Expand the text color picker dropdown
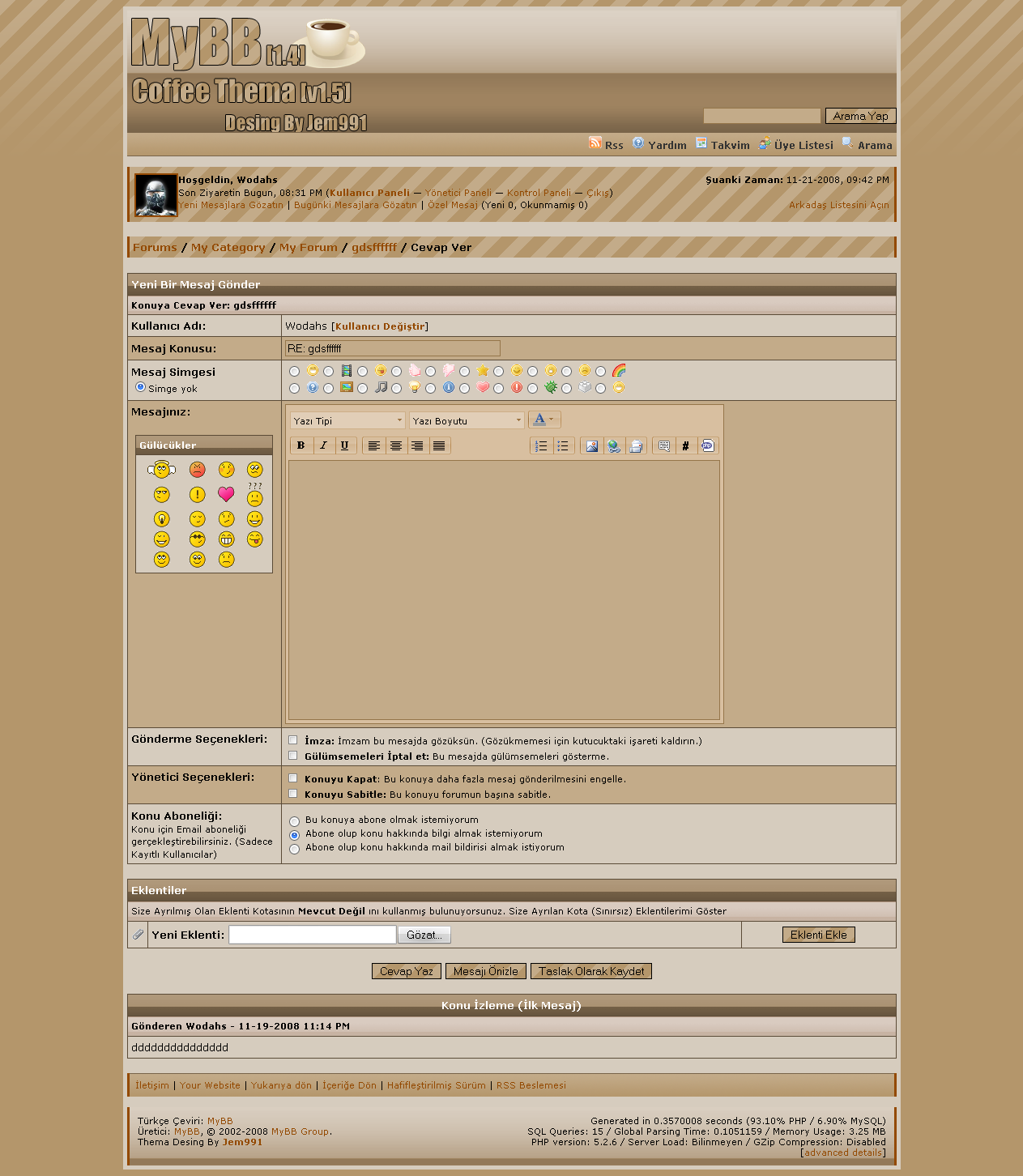This screenshot has width=1023, height=1176. coord(551,420)
